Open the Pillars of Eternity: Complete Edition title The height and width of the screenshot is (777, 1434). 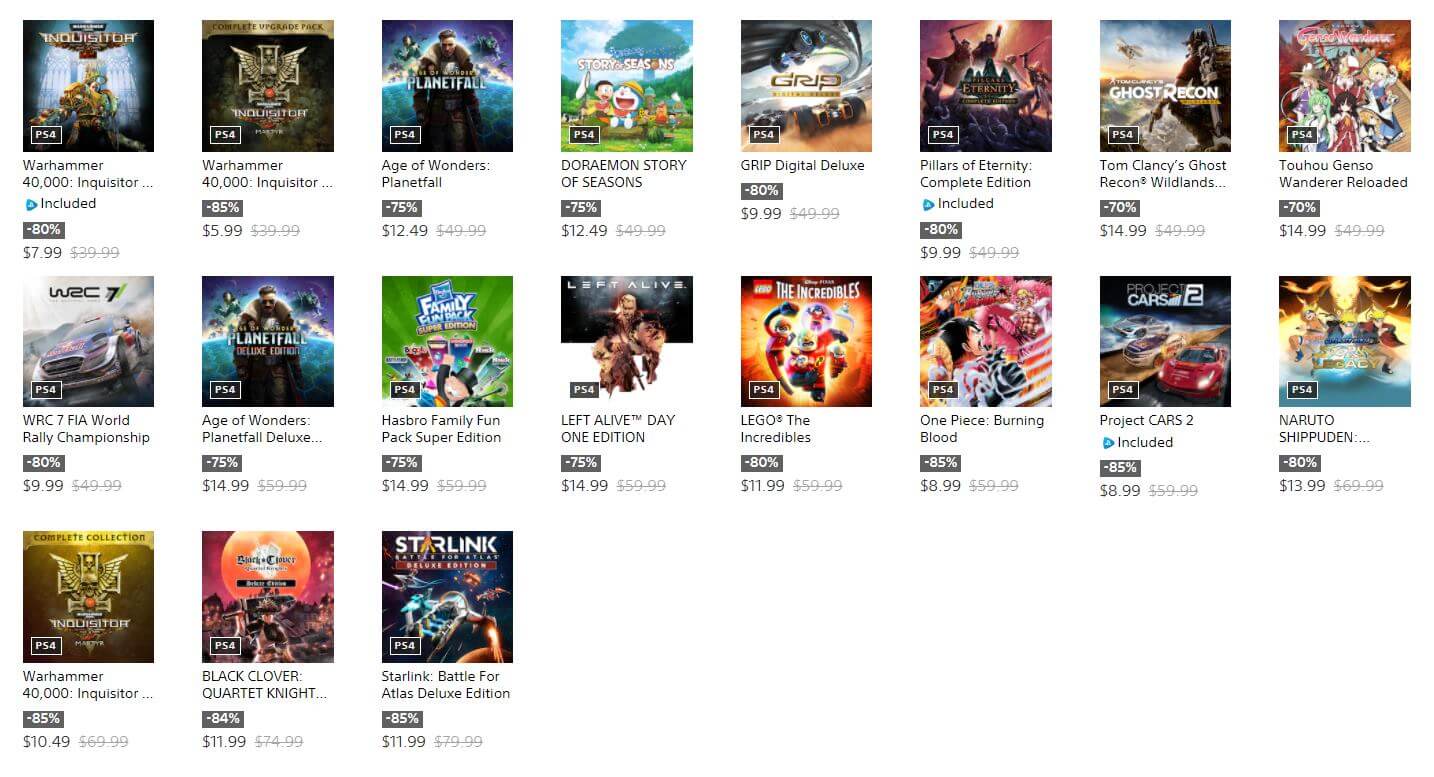coord(976,174)
